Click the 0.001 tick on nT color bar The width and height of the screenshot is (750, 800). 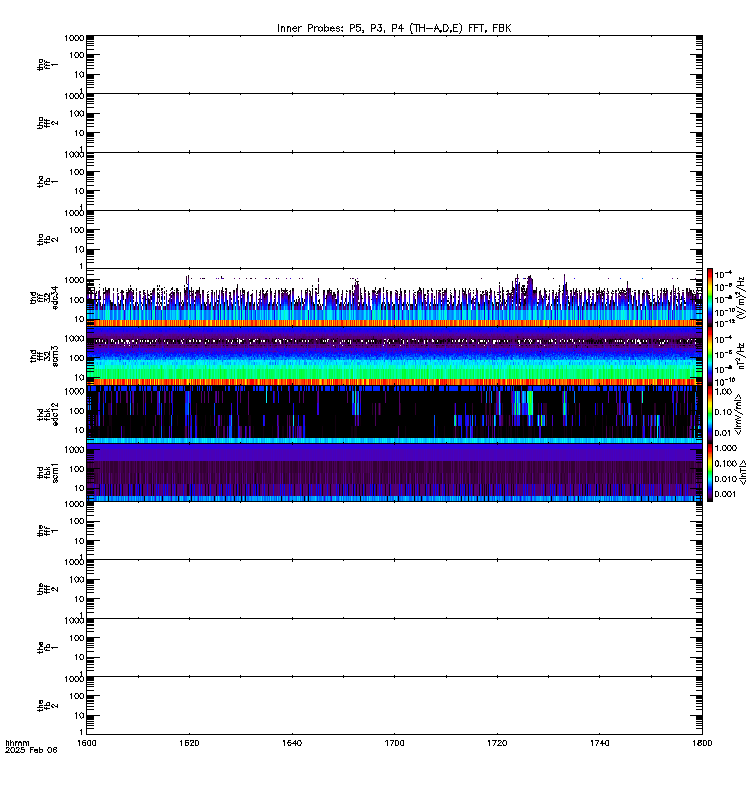[726, 494]
